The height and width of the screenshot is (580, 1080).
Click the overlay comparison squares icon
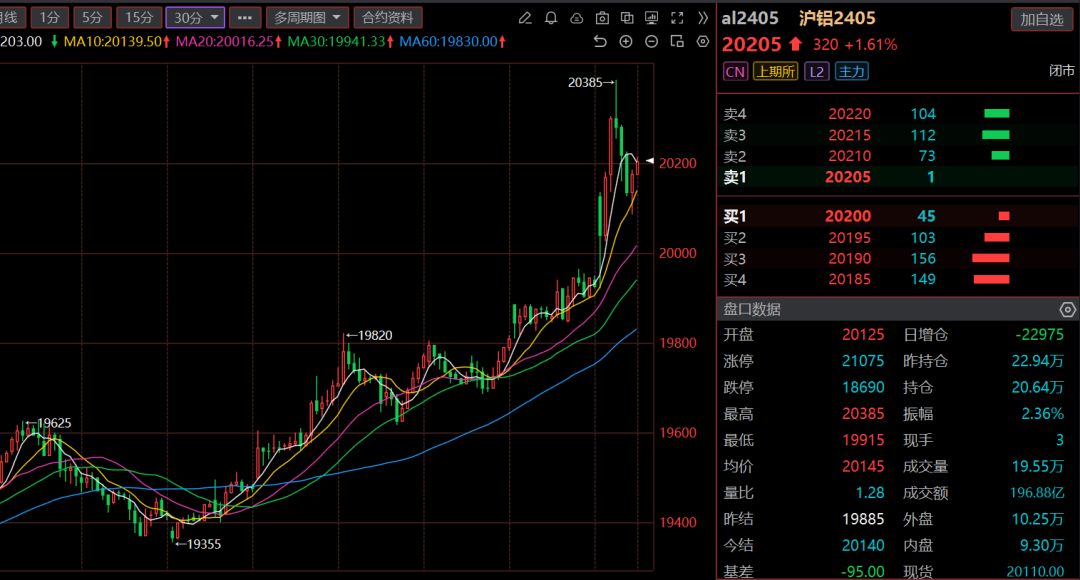pos(627,18)
